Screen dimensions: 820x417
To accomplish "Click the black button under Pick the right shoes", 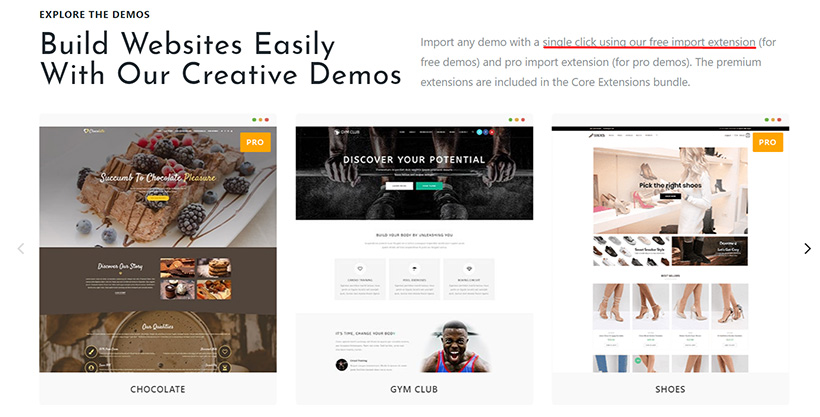I will point(670,196).
